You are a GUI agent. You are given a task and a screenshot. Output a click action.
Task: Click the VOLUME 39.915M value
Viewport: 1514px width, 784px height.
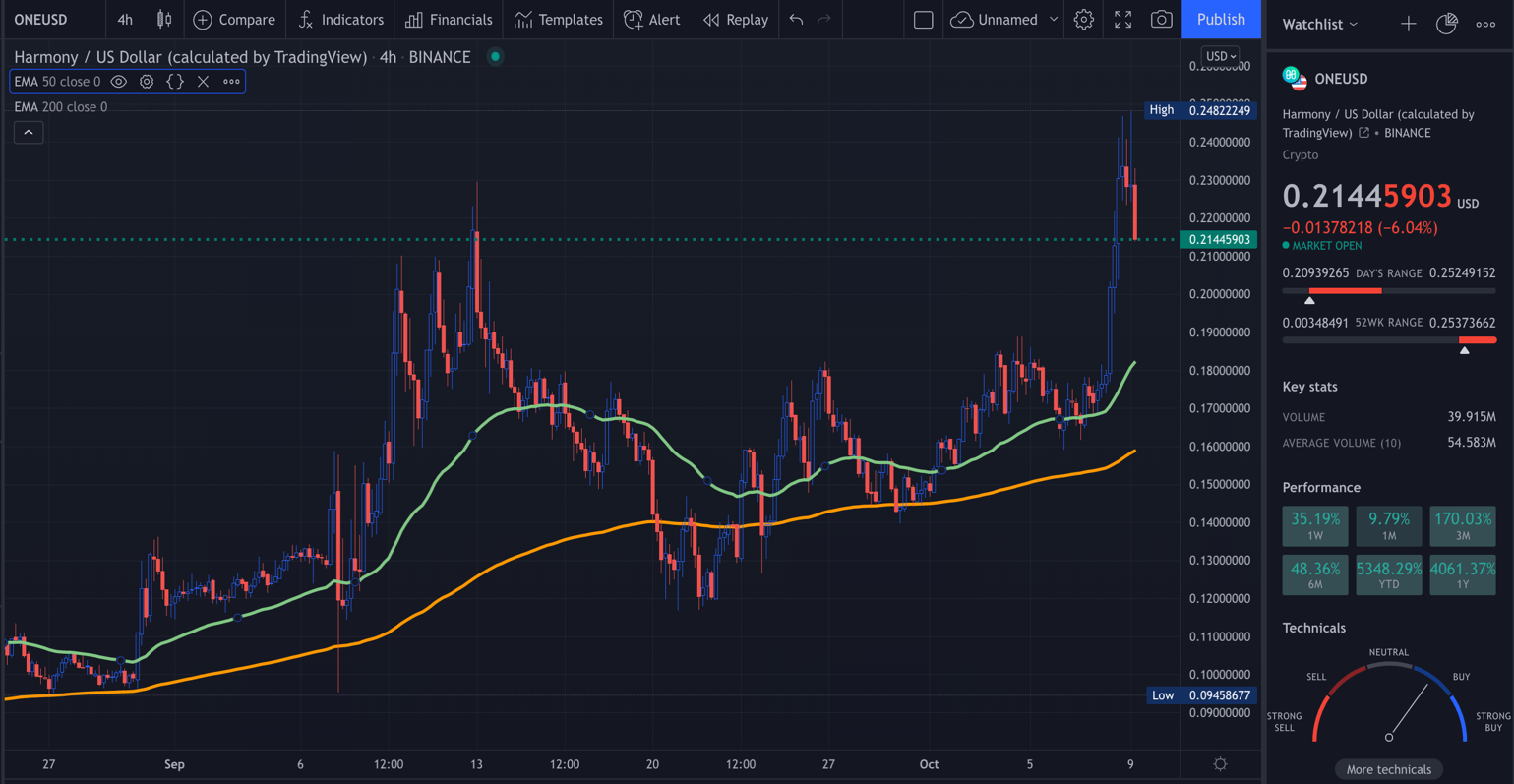click(x=1472, y=417)
